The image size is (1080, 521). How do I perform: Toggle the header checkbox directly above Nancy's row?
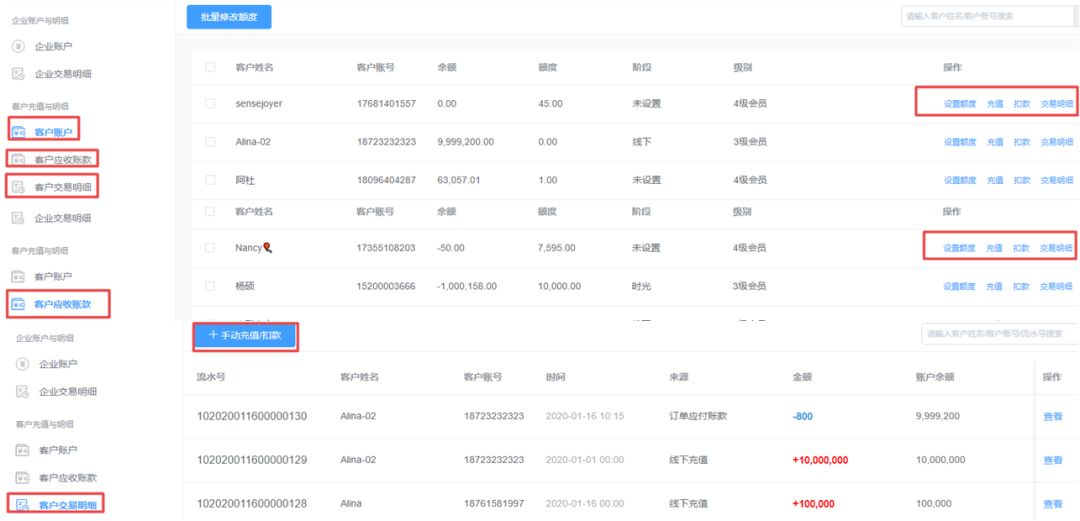pyautogui.click(x=209, y=212)
